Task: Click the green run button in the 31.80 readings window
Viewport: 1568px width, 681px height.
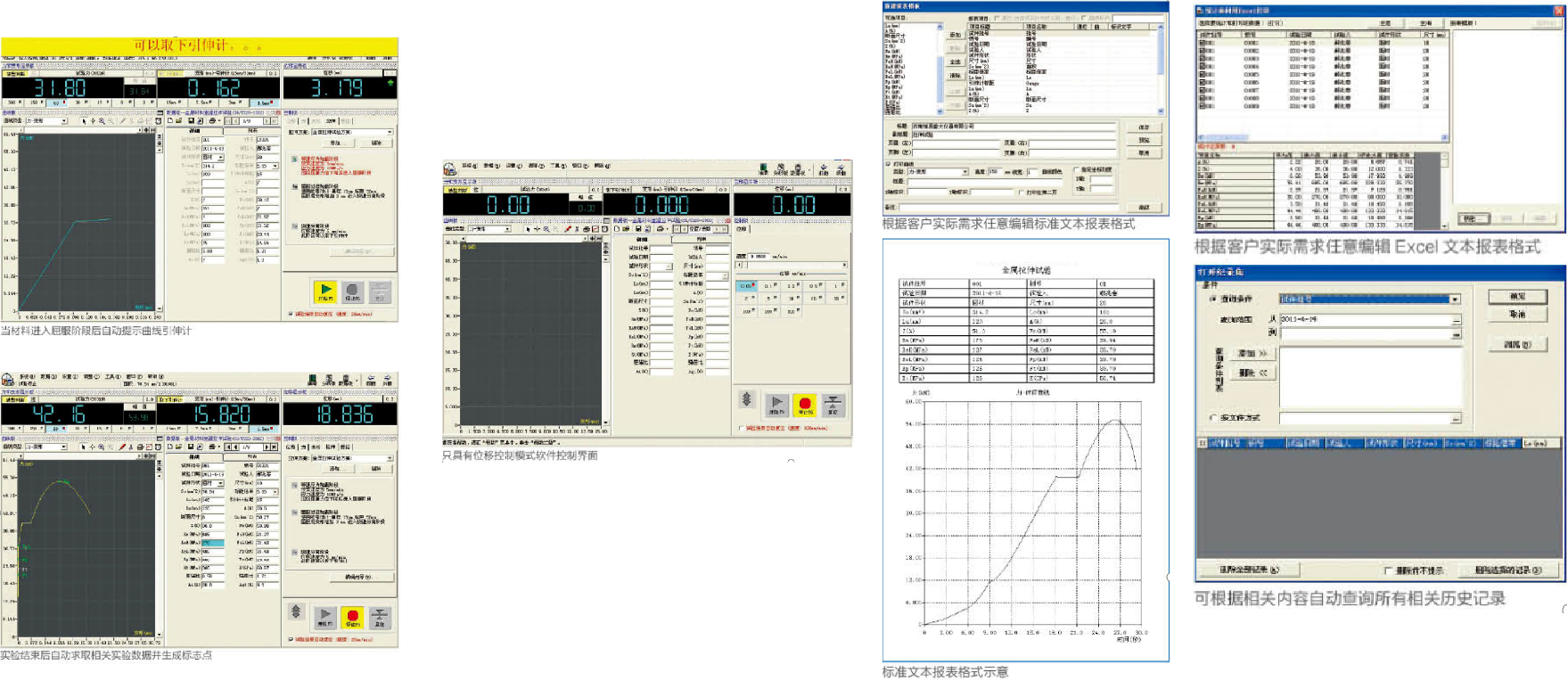Action: 325,291
